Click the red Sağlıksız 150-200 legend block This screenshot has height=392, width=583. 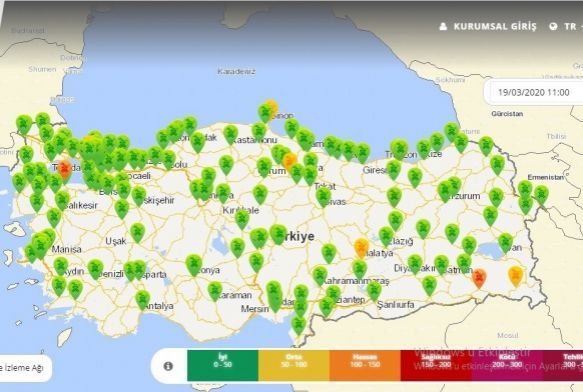point(436,365)
